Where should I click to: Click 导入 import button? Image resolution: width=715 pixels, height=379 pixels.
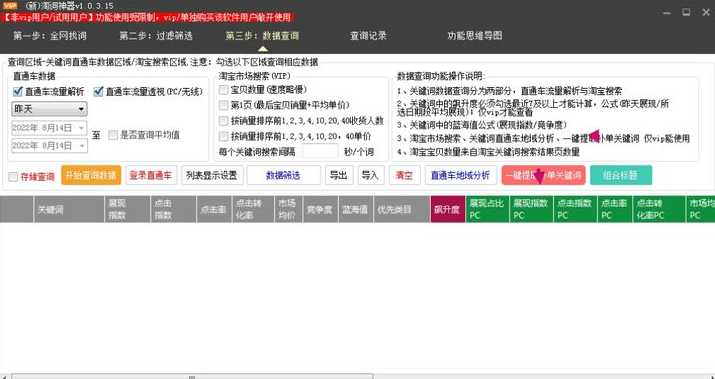pyautogui.click(x=370, y=176)
